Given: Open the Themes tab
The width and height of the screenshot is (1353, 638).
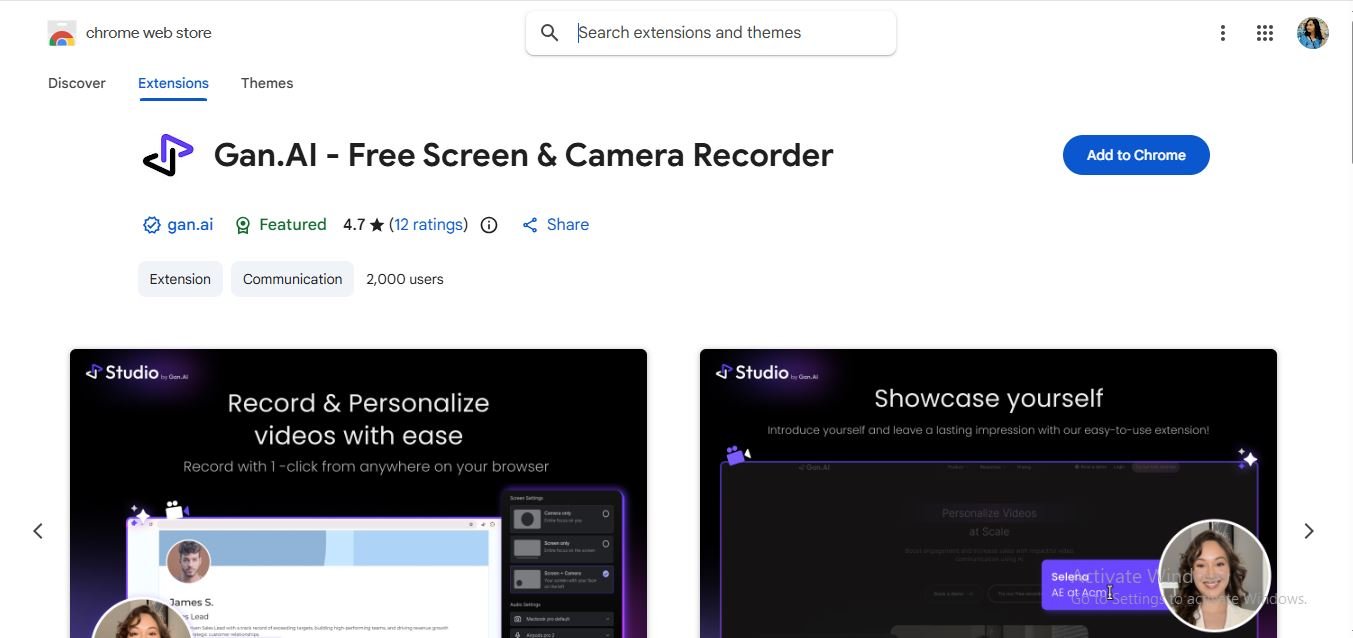Looking at the screenshot, I should pyautogui.click(x=267, y=83).
